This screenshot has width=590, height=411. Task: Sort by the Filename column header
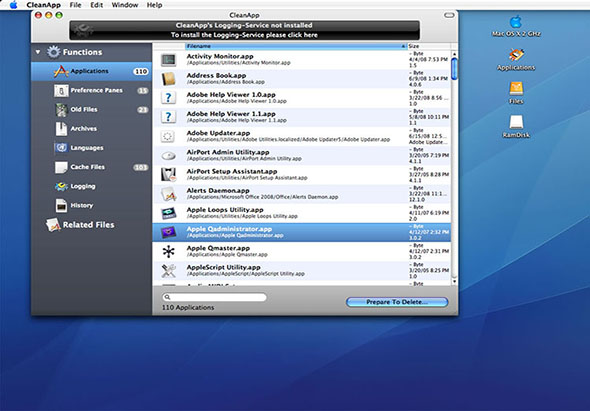296,46
